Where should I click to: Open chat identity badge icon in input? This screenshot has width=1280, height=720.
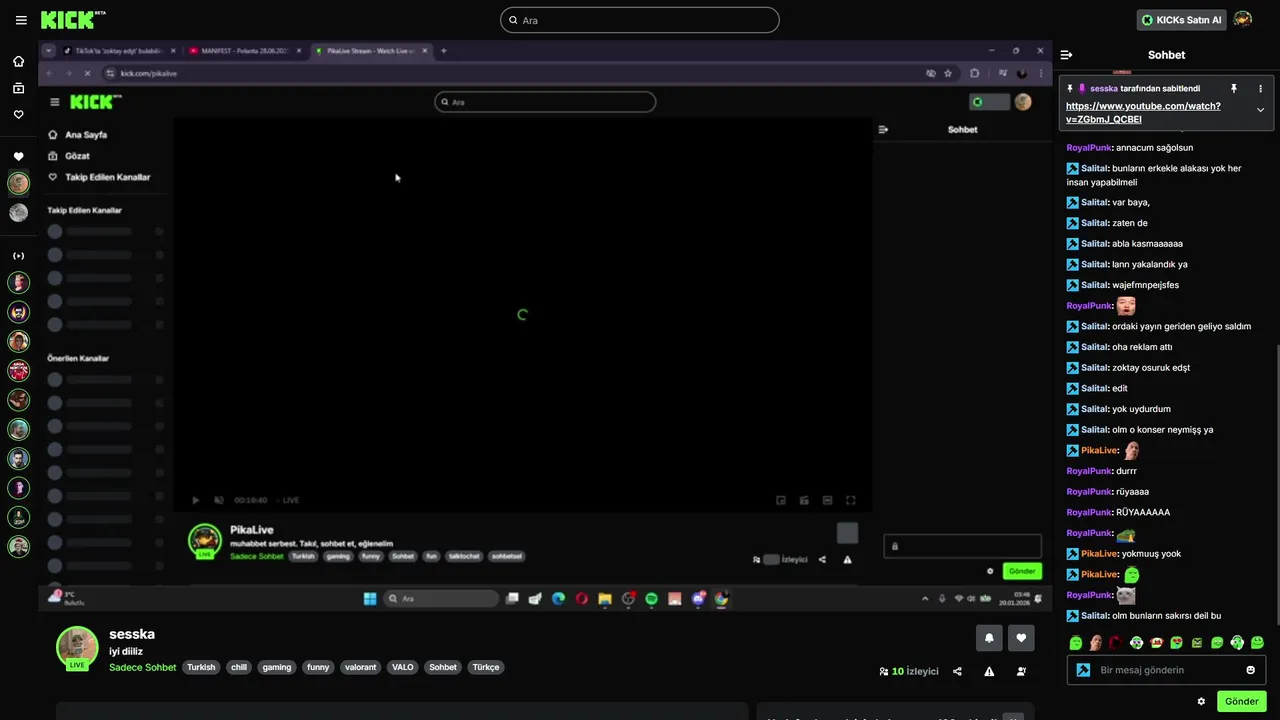click(1083, 670)
